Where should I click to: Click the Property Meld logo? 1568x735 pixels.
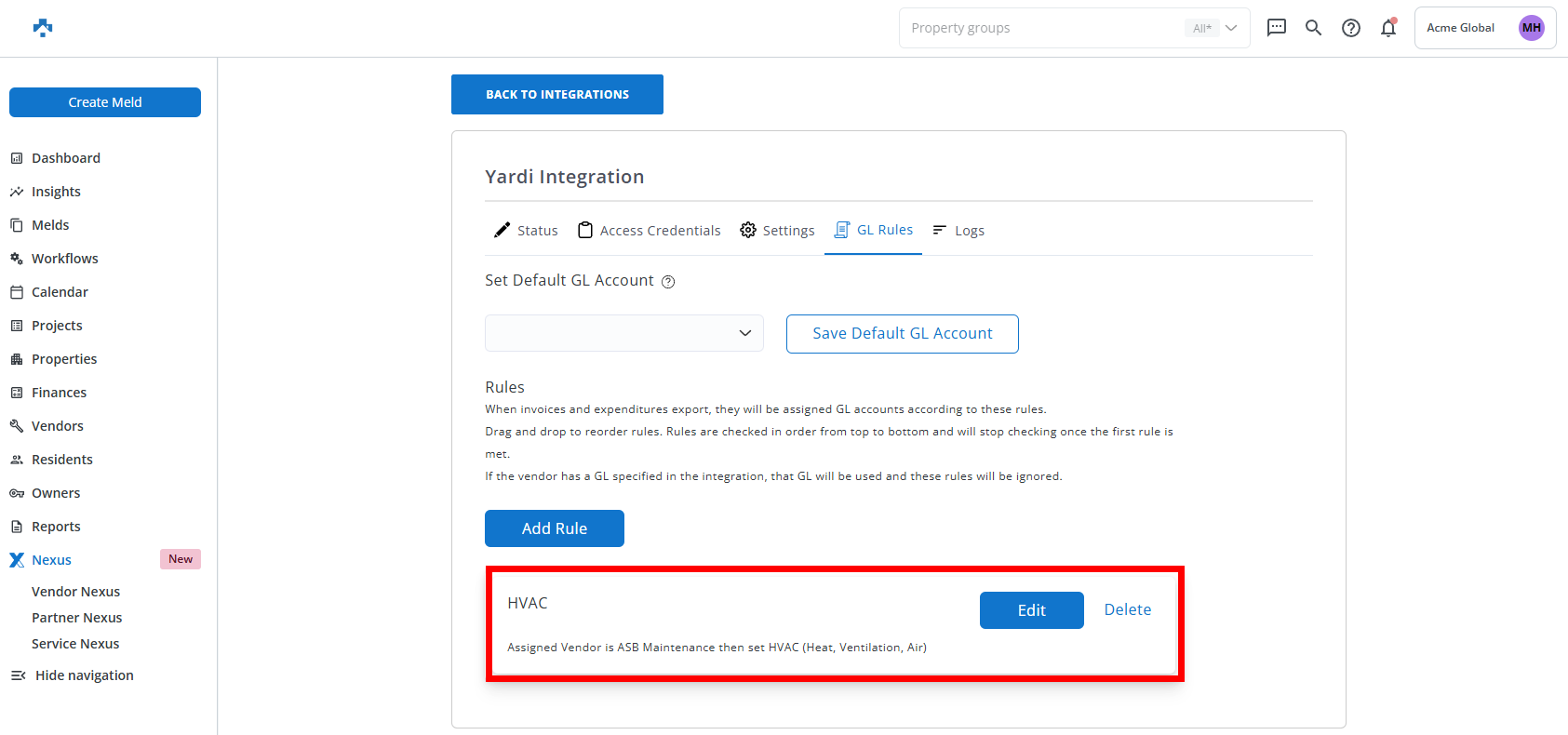click(43, 28)
